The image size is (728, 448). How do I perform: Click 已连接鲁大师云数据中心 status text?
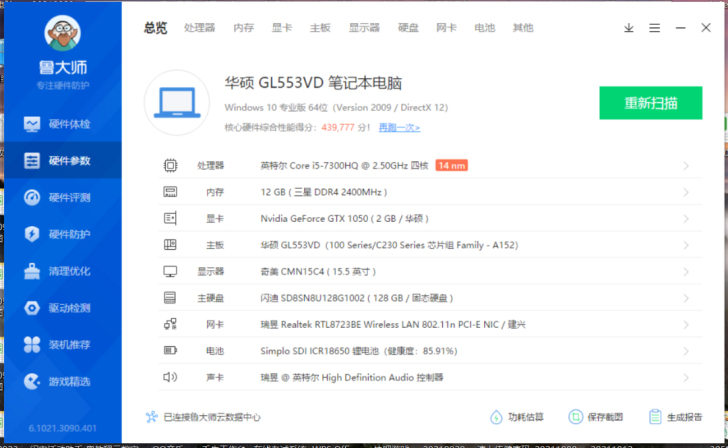212,417
